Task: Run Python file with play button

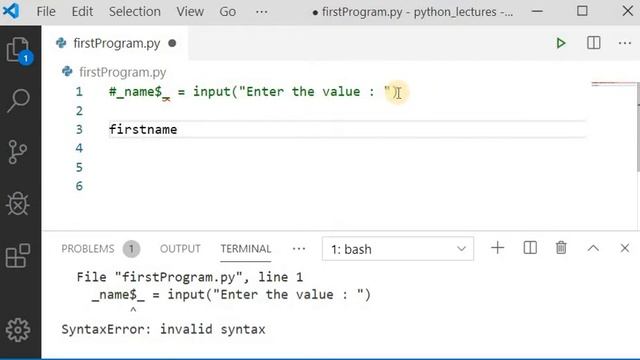Action: [561, 43]
